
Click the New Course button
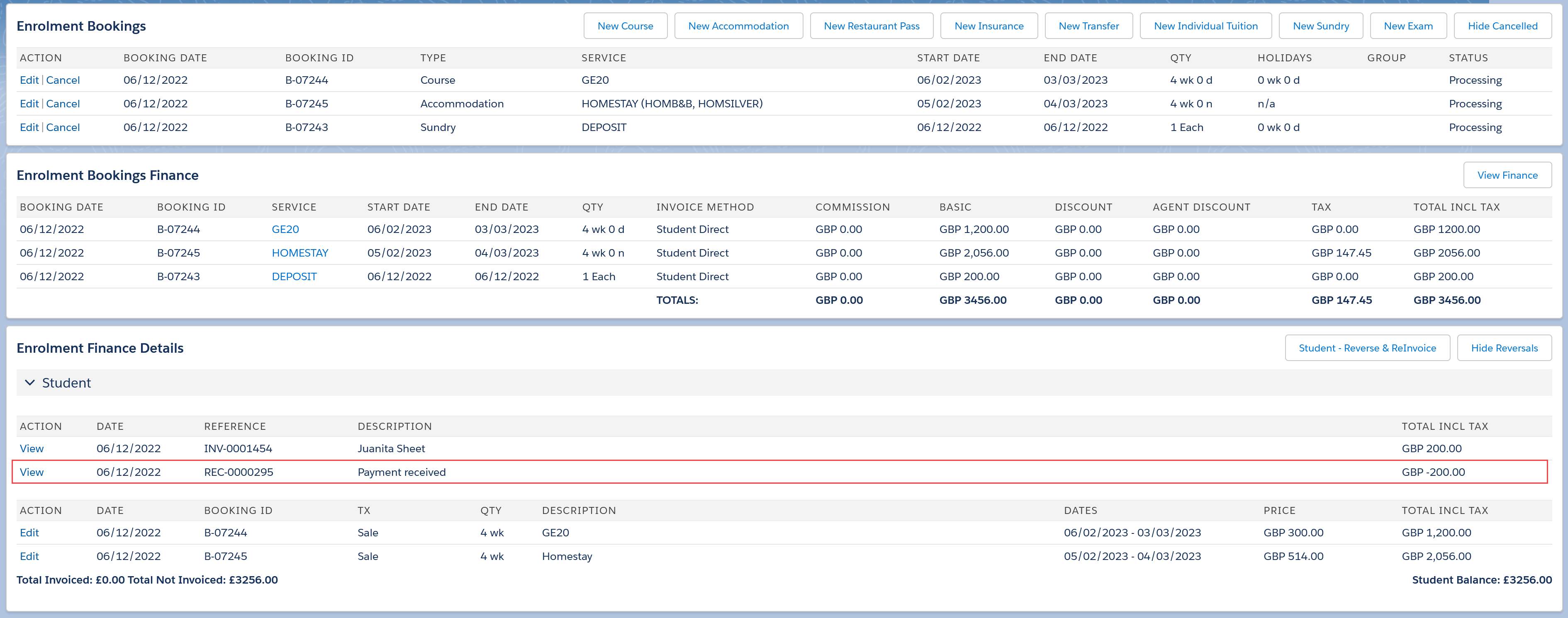click(x=625, y=26)
